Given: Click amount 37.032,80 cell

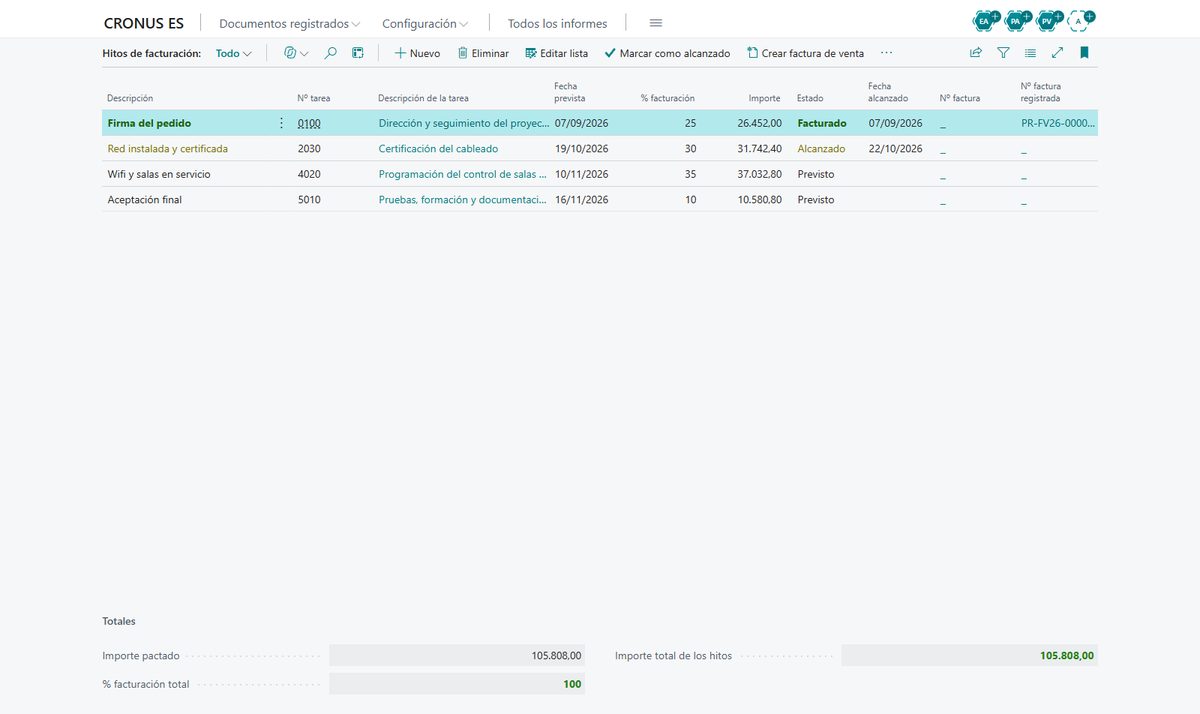Looking at the screenshot, I should pos(759,174).
